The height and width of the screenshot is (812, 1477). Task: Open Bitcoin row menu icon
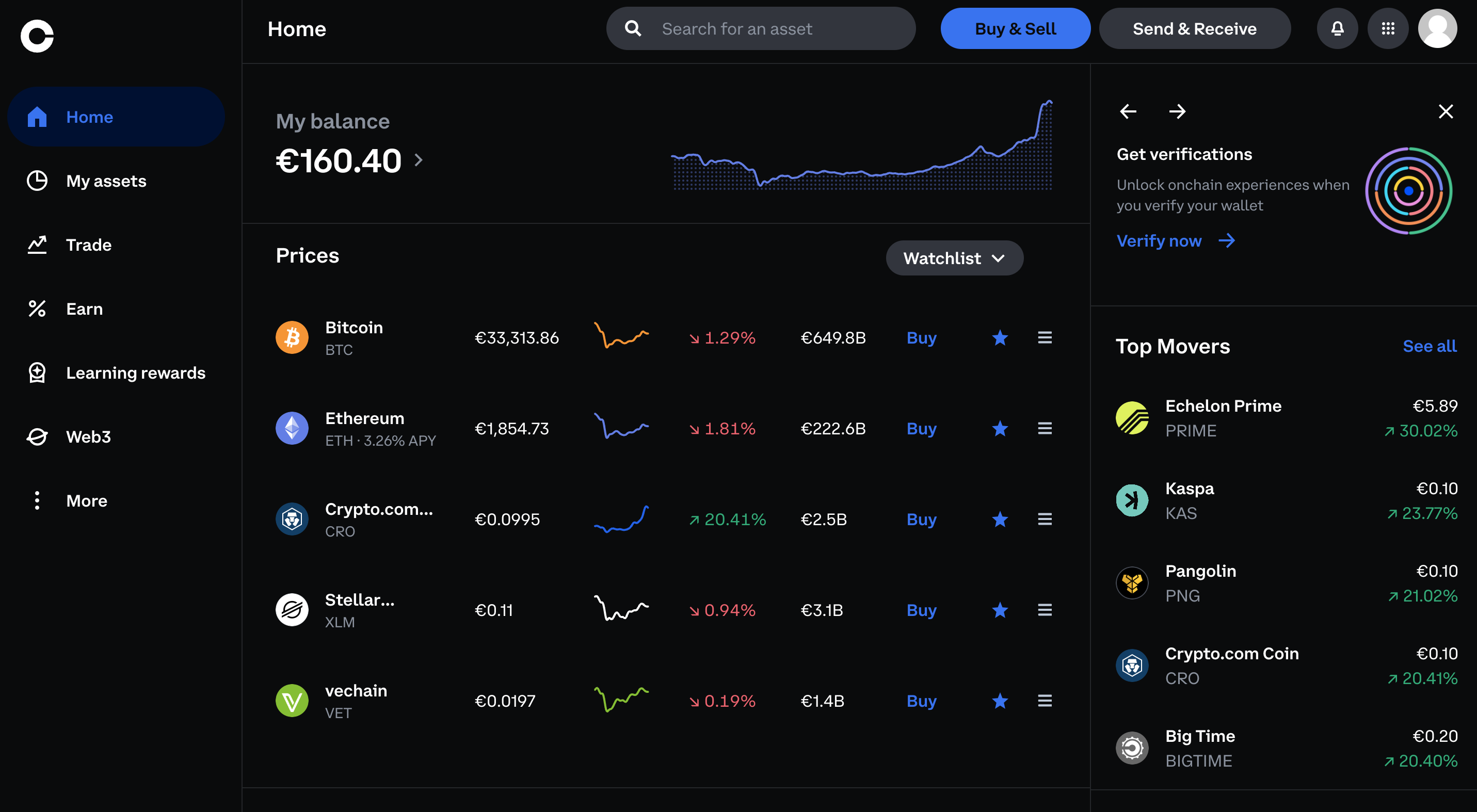1045,337
